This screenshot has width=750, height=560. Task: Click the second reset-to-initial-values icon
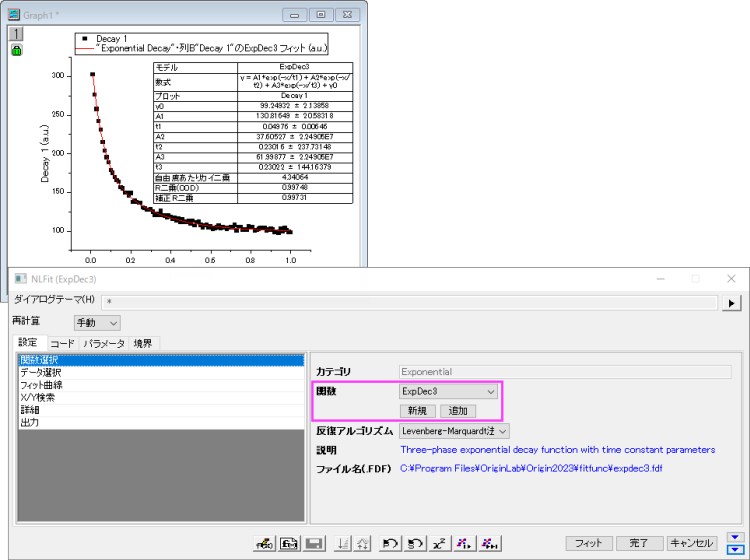pyautogui.click(x=415, y=543)
